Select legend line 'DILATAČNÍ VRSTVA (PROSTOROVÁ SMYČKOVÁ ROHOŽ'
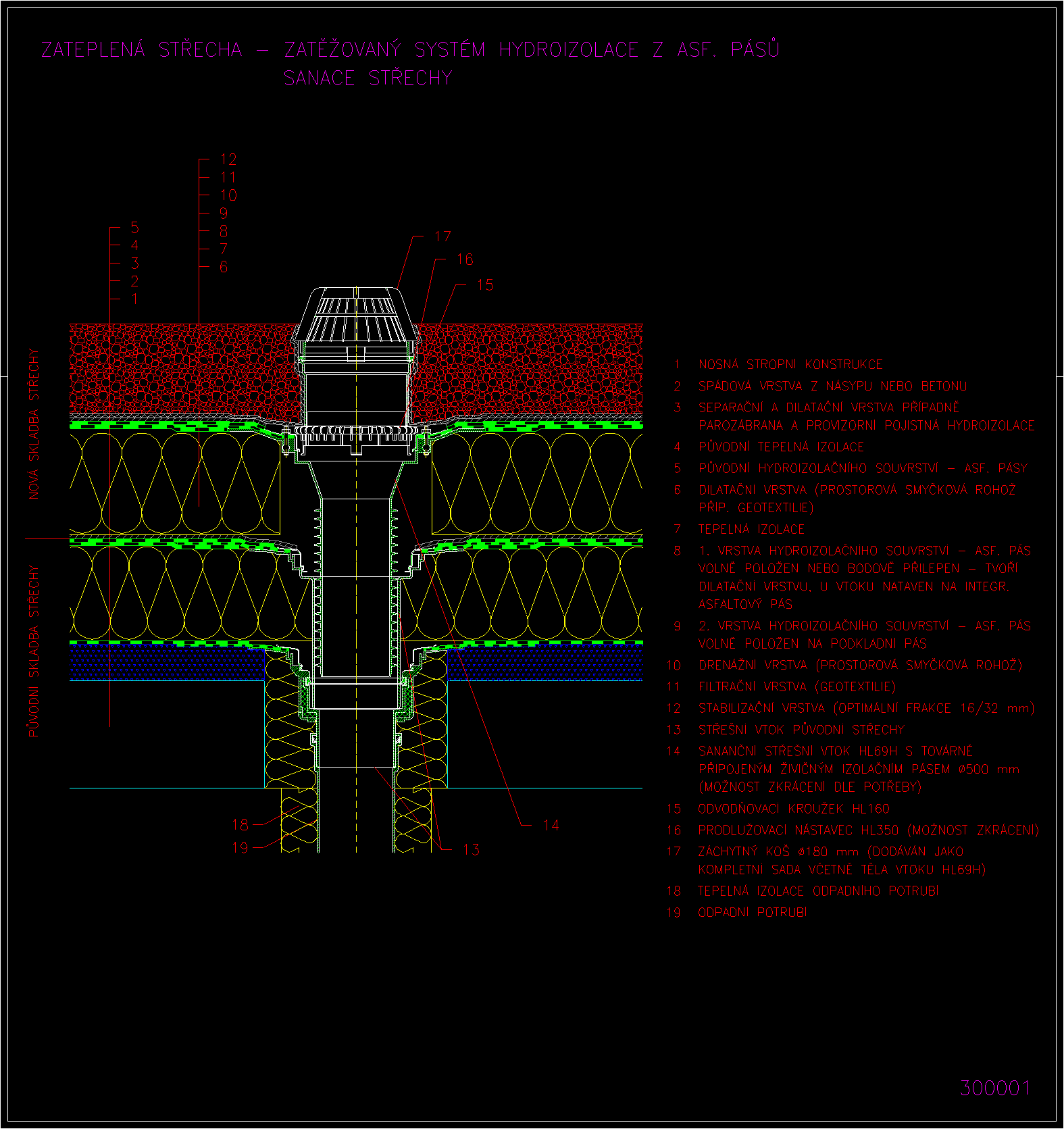This screenshot has width=1064, height=1129. (x=857, y=490)
